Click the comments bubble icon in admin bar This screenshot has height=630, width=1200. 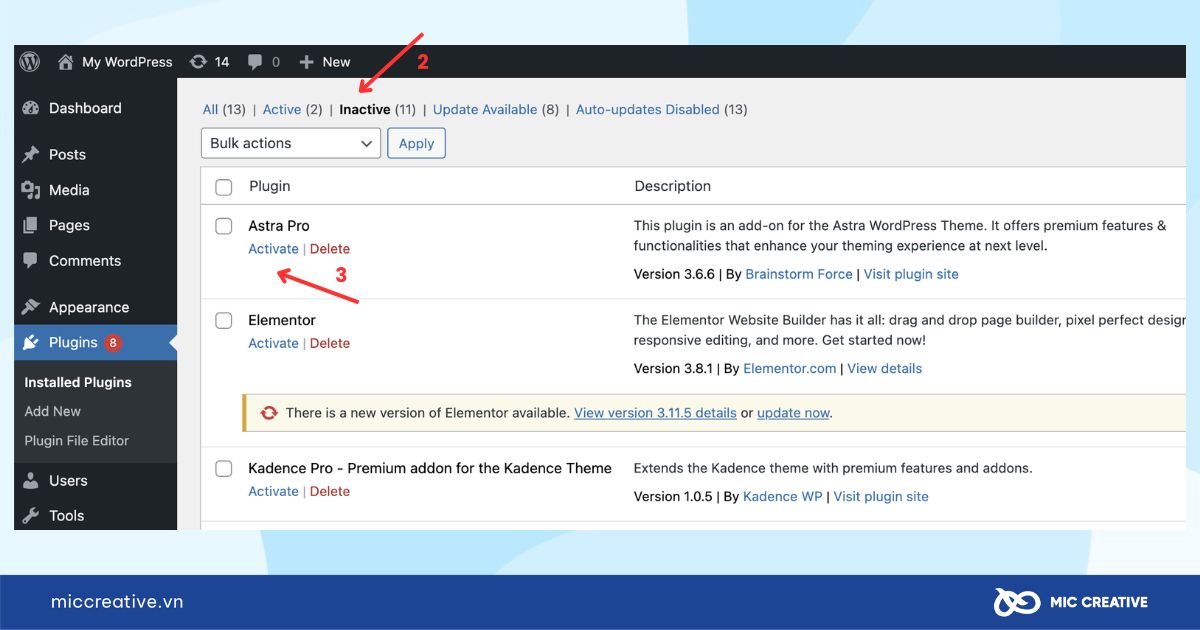(256, 62)
